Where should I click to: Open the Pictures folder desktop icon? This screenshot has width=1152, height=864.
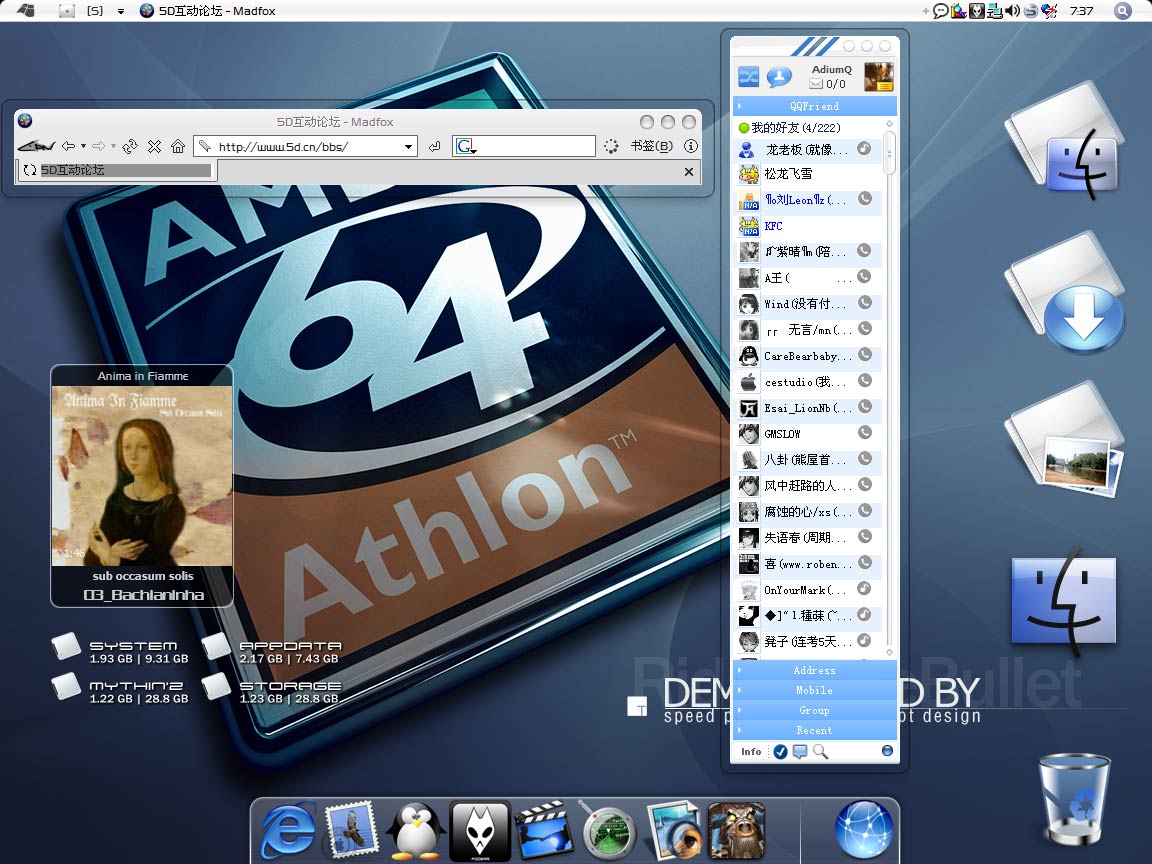tap(1064, 441)
